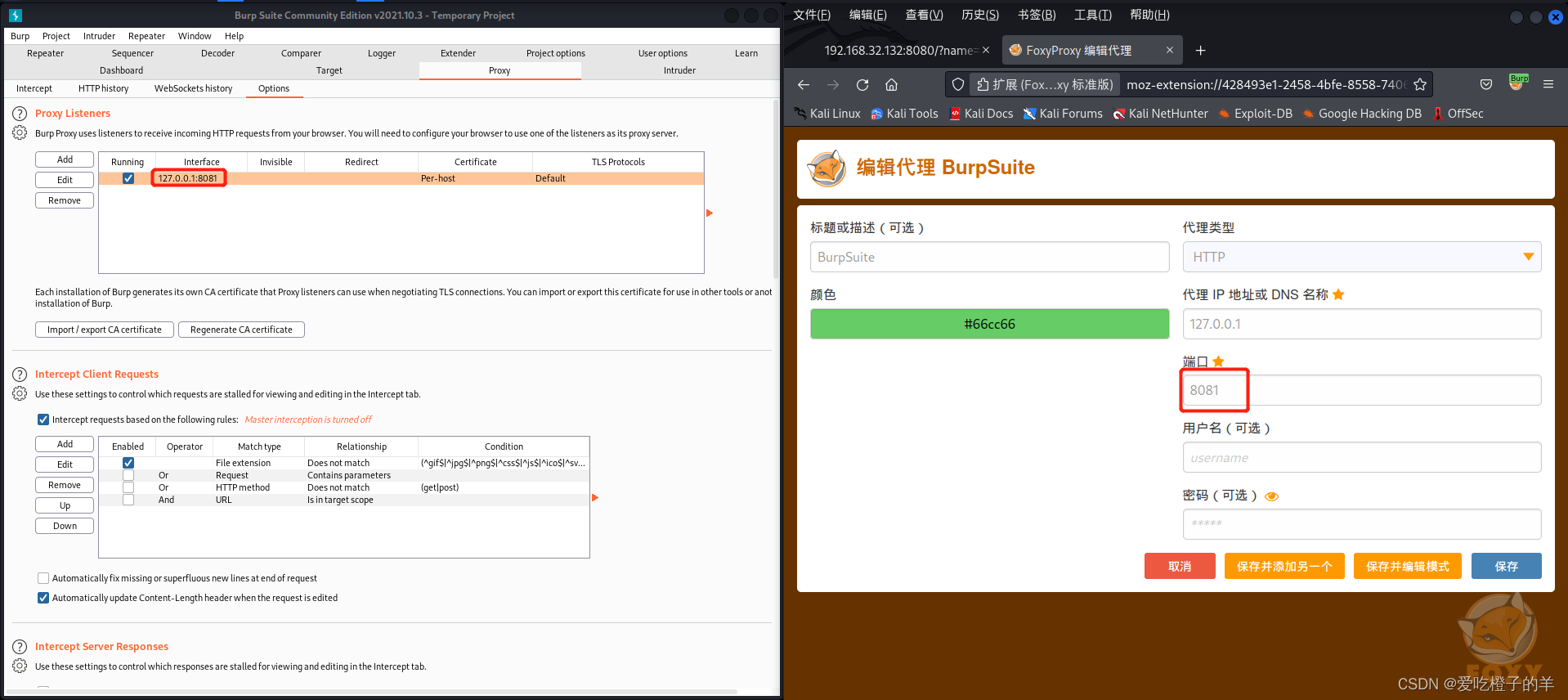This screenshot has height=700, width=1568.
Task: Switch to HTTP history subtab
Action: [103, 88]
